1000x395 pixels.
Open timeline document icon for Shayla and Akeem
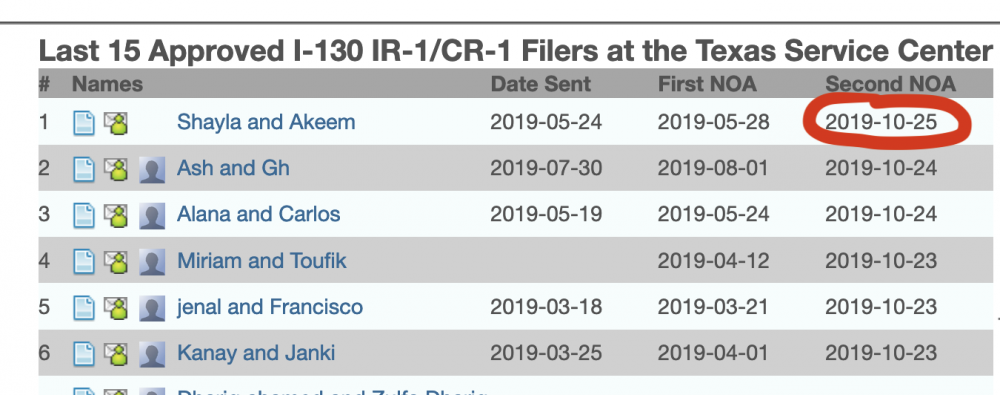[x=84, y=123]
